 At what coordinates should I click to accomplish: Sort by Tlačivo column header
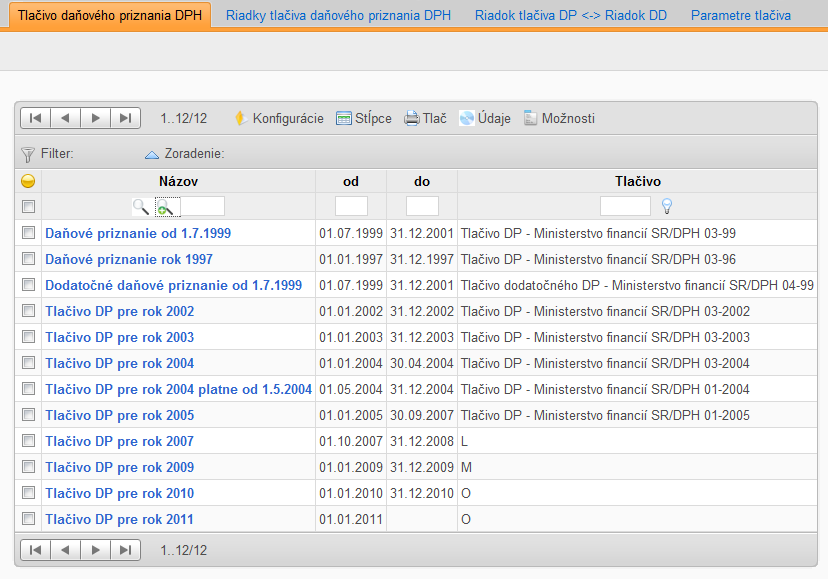pyautogui.click(x=637, y=181)
